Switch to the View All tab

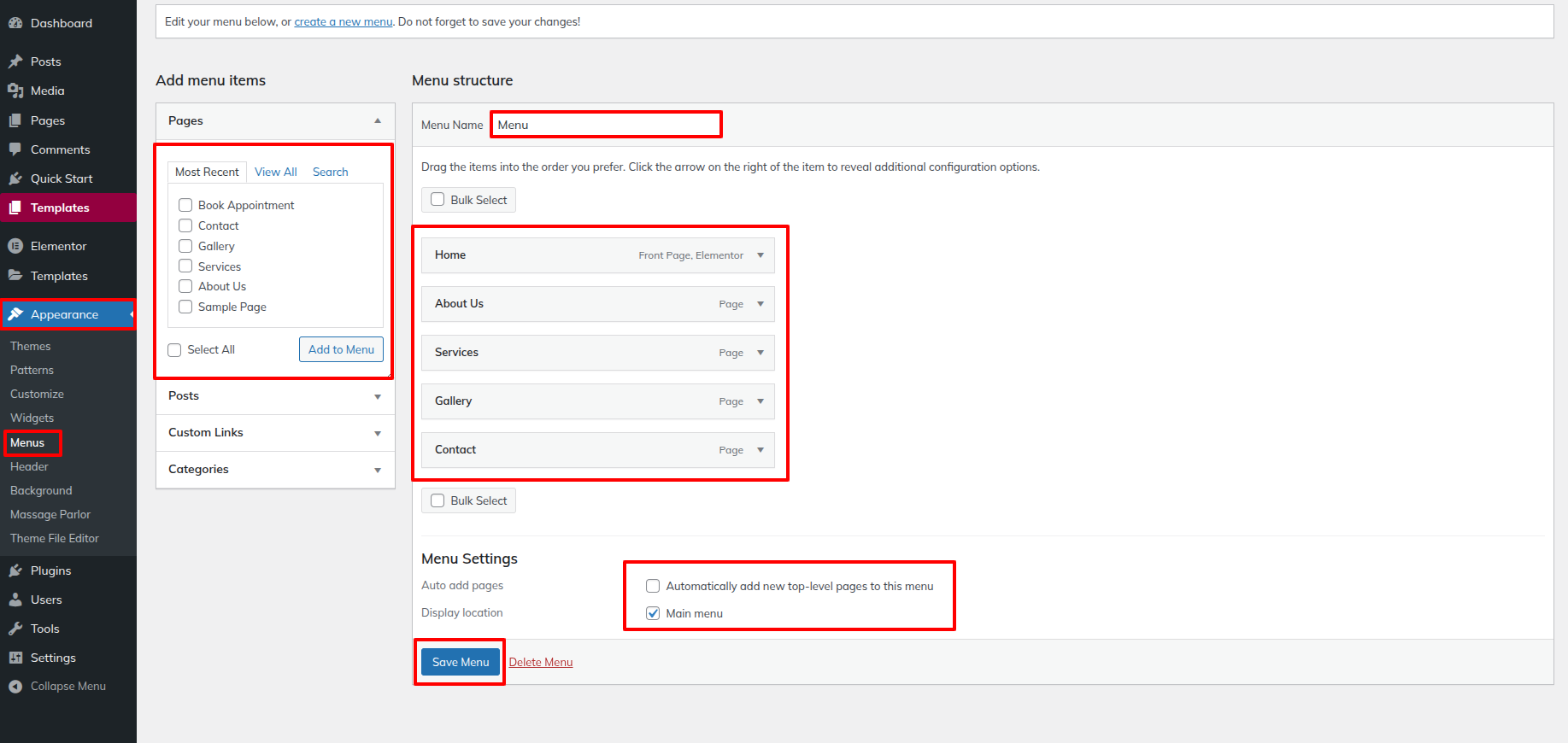(x=275, y=172)
